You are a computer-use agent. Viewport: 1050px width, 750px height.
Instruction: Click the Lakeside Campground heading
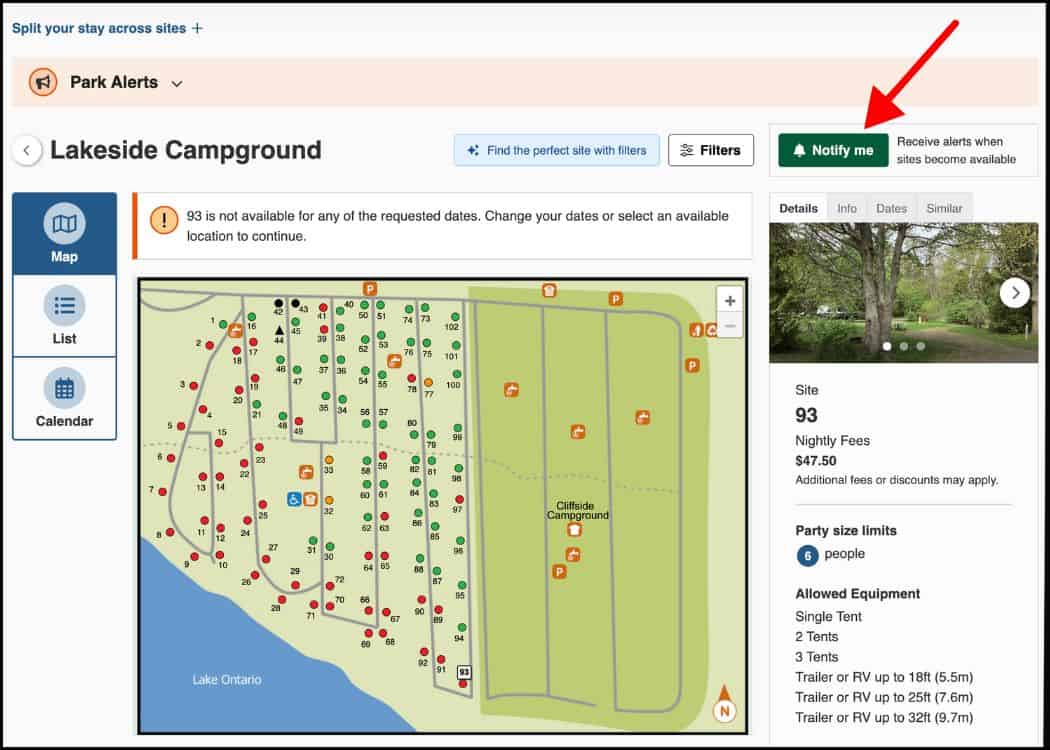point(186,150)
